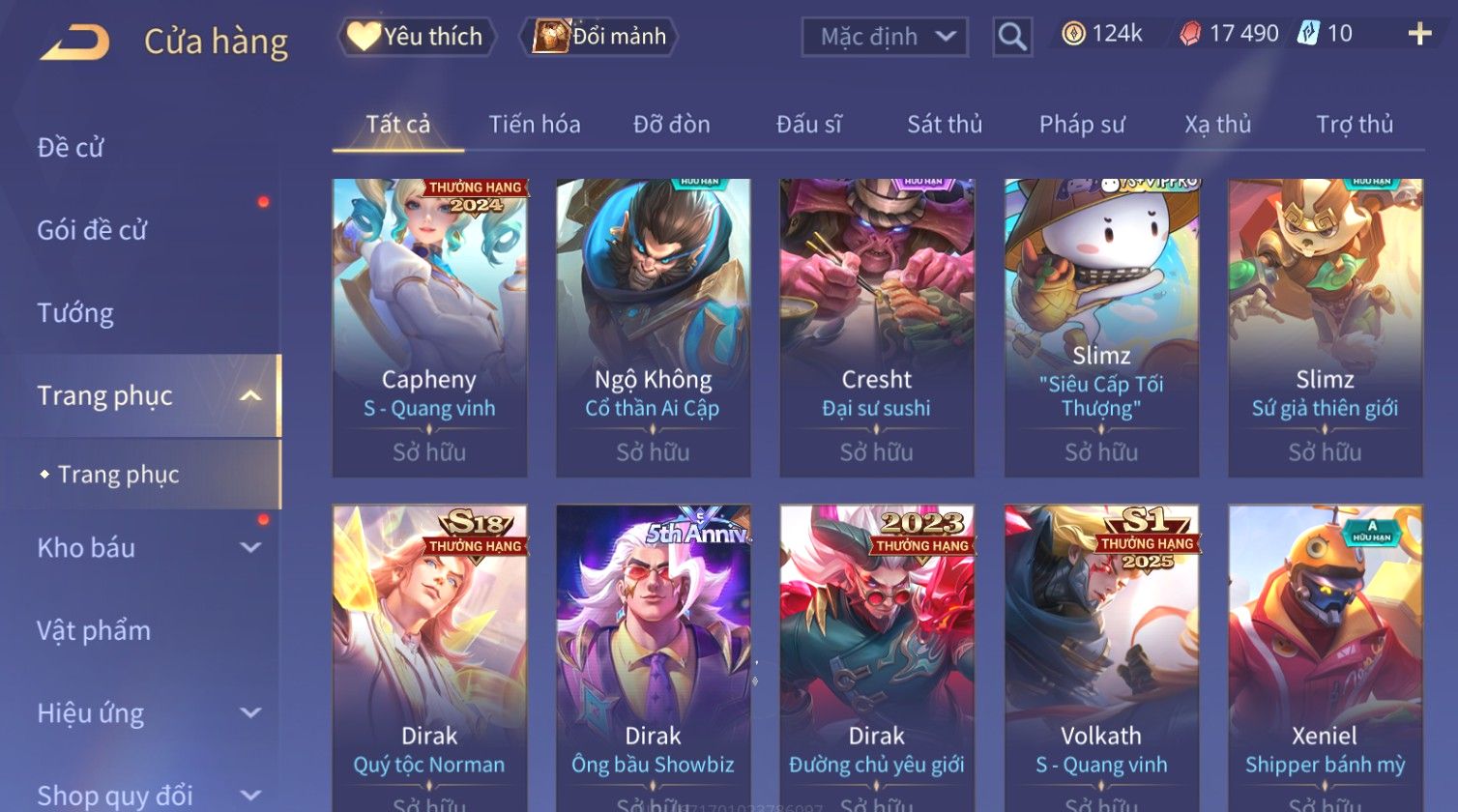Open the search magnifier icon
Screen dimensions: 1458x812
tap(1012, 37)
